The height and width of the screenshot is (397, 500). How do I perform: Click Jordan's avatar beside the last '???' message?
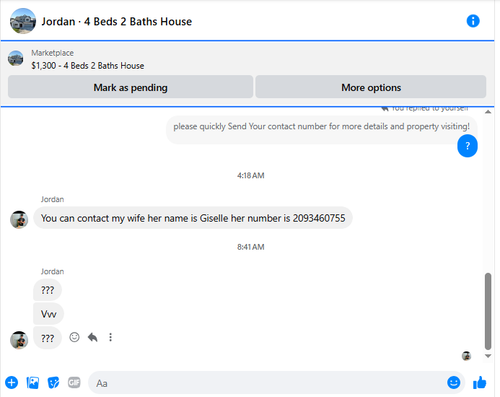tap(19, 340)
